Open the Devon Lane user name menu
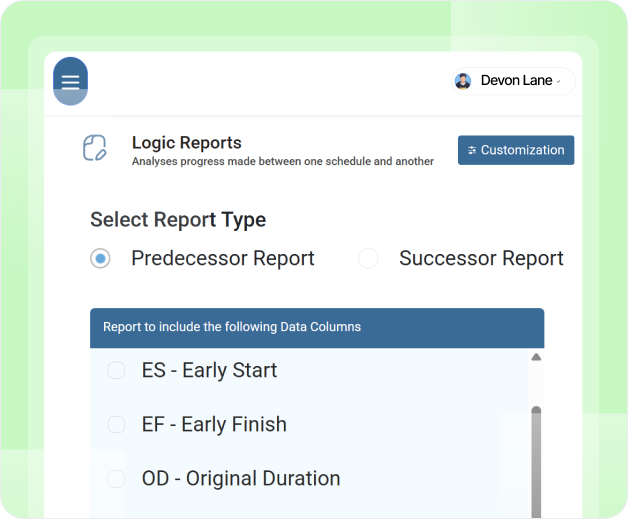The width and height of the screenshot is (628, 519). click(516, 80)
